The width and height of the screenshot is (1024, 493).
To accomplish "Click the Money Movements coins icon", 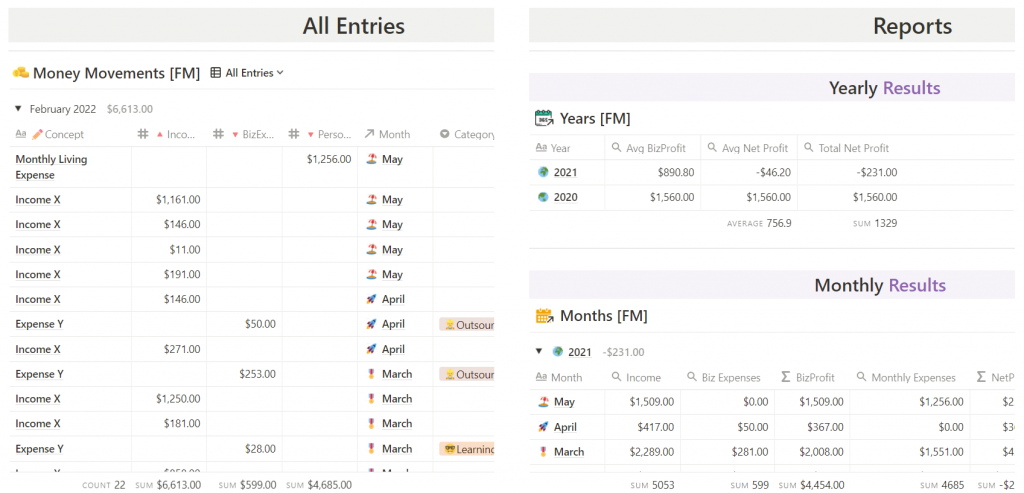I will pyautogui.click(x=20, y=73).
